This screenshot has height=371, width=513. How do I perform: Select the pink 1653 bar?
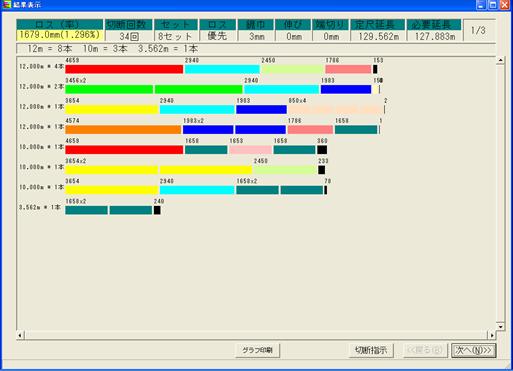(251, 150)
